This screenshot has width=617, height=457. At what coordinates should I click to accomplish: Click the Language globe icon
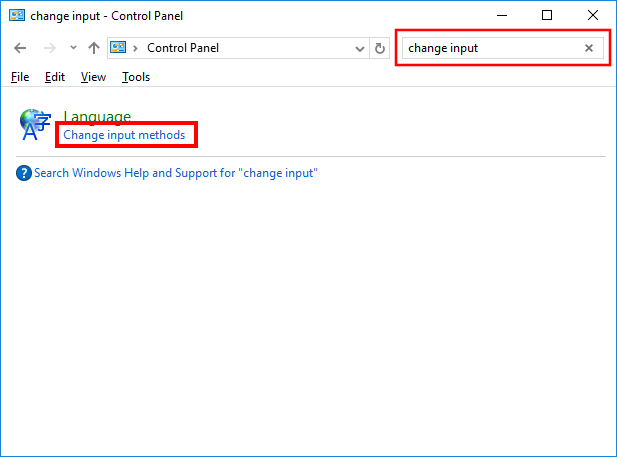click(x=35, y=124)
